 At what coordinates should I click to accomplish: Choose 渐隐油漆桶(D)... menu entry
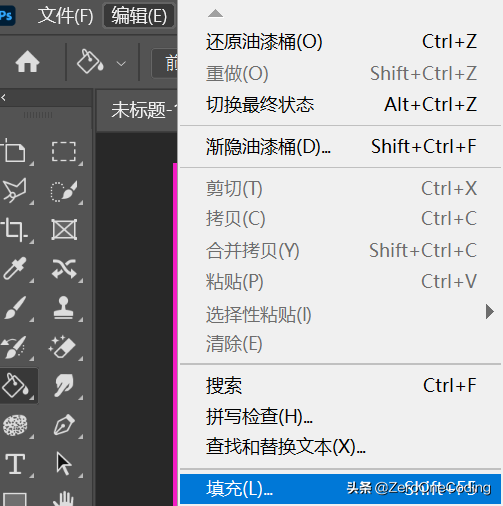click(340, 147)
